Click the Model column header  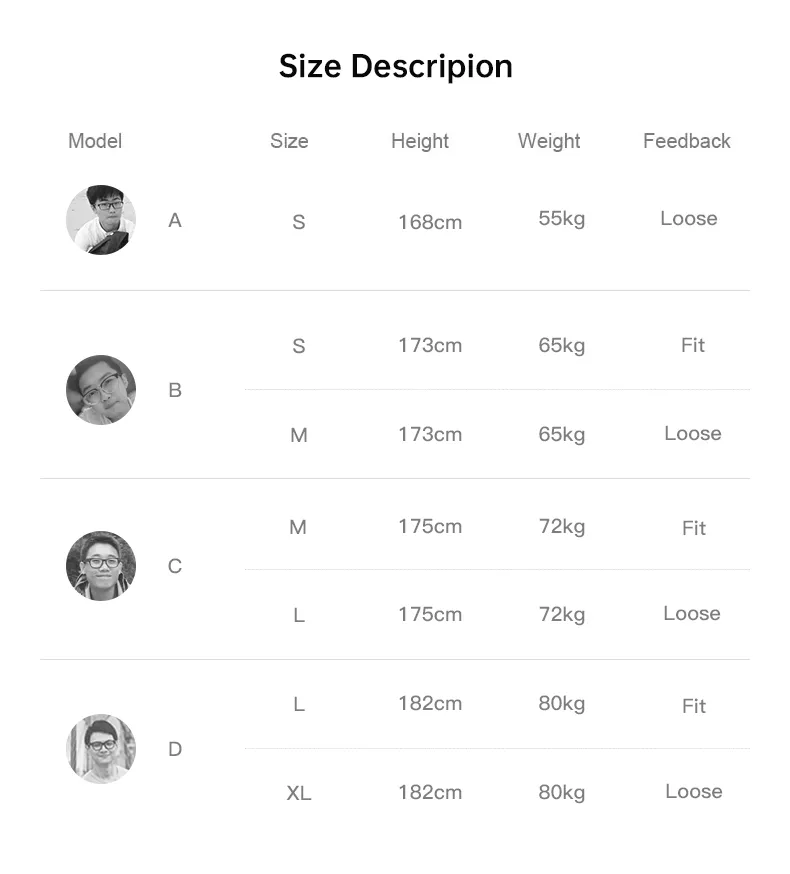point(95,141)
